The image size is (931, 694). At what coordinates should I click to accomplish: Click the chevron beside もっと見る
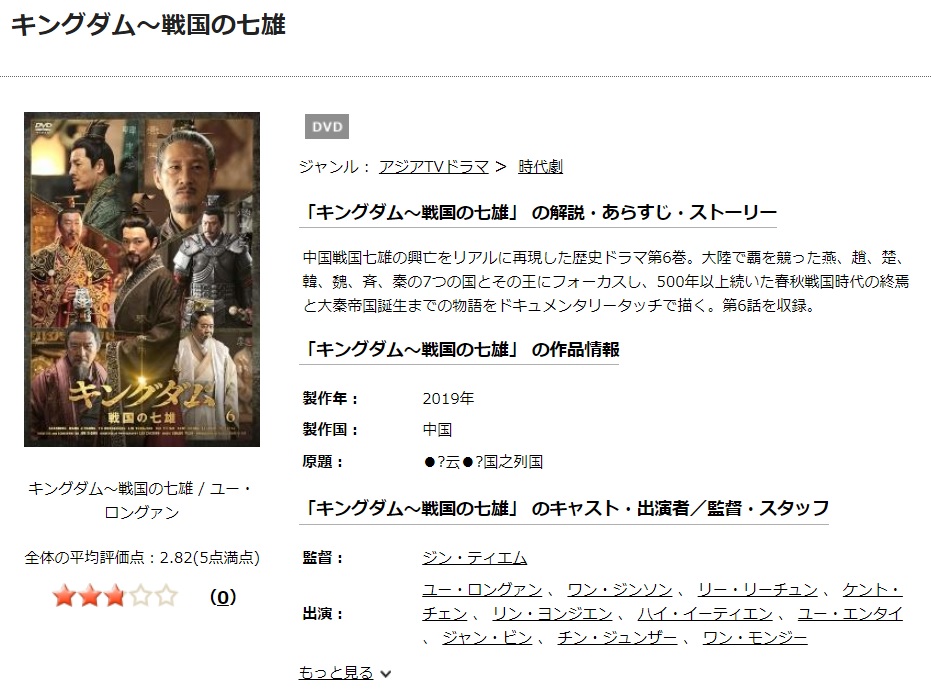pyautogui.click(x=385, y=674)
